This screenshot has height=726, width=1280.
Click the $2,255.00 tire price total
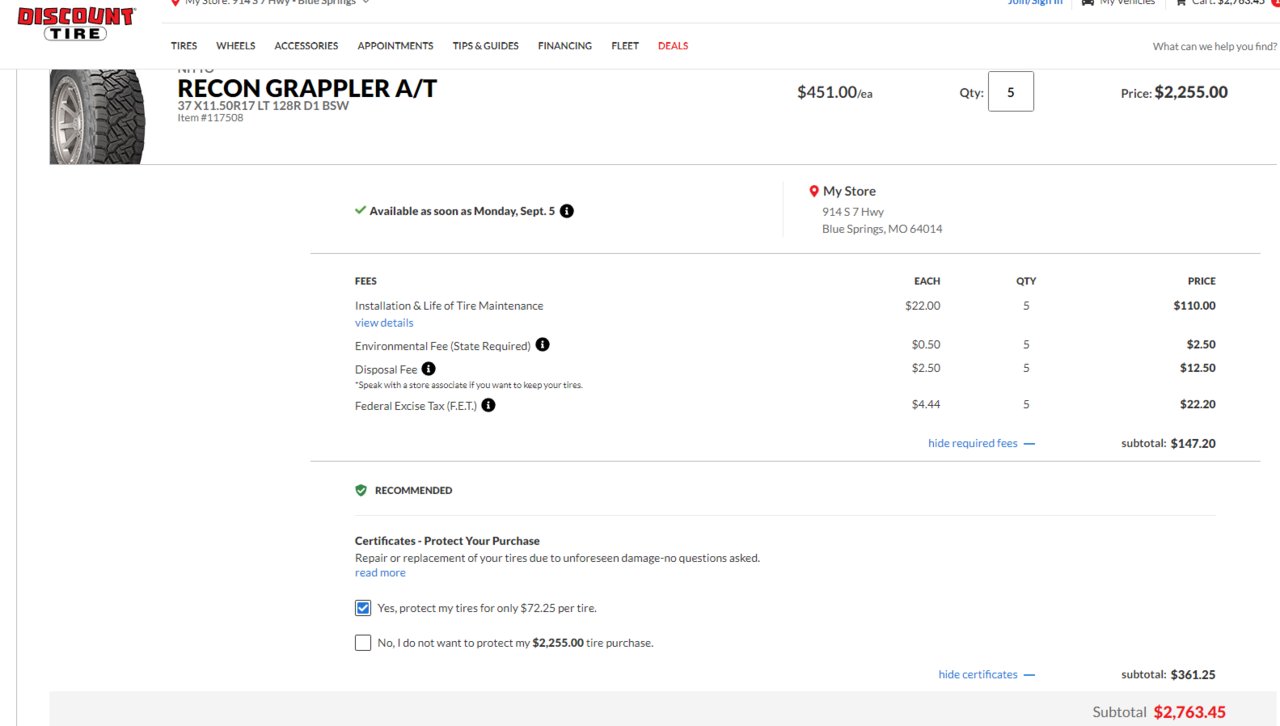tap(1191, 92)
